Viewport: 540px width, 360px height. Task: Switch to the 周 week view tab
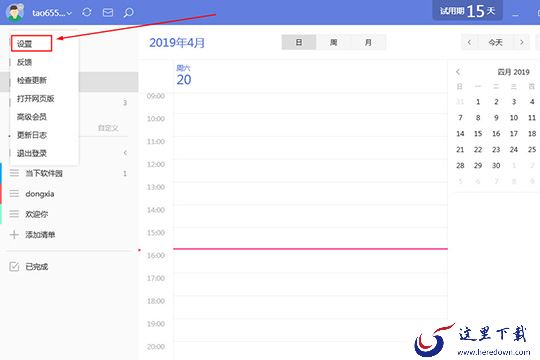coord(333,42)
